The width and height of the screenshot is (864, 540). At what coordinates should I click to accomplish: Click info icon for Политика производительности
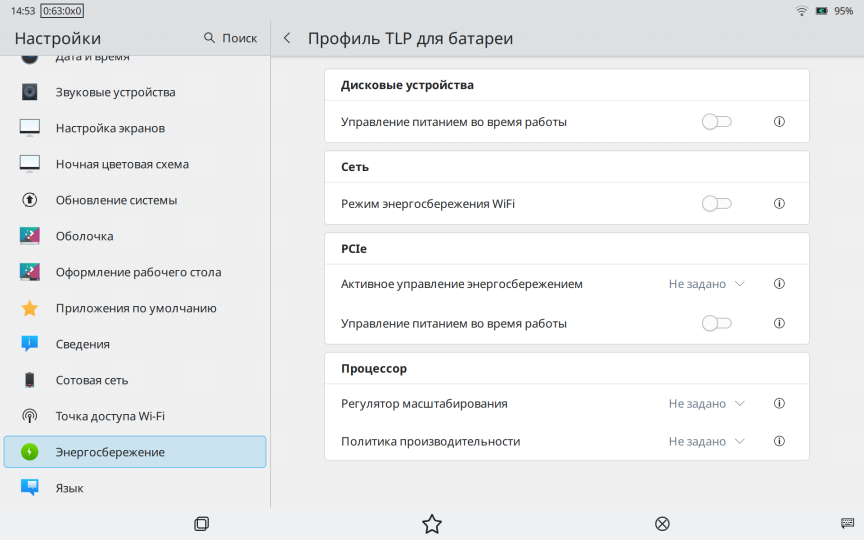point(779,441)
